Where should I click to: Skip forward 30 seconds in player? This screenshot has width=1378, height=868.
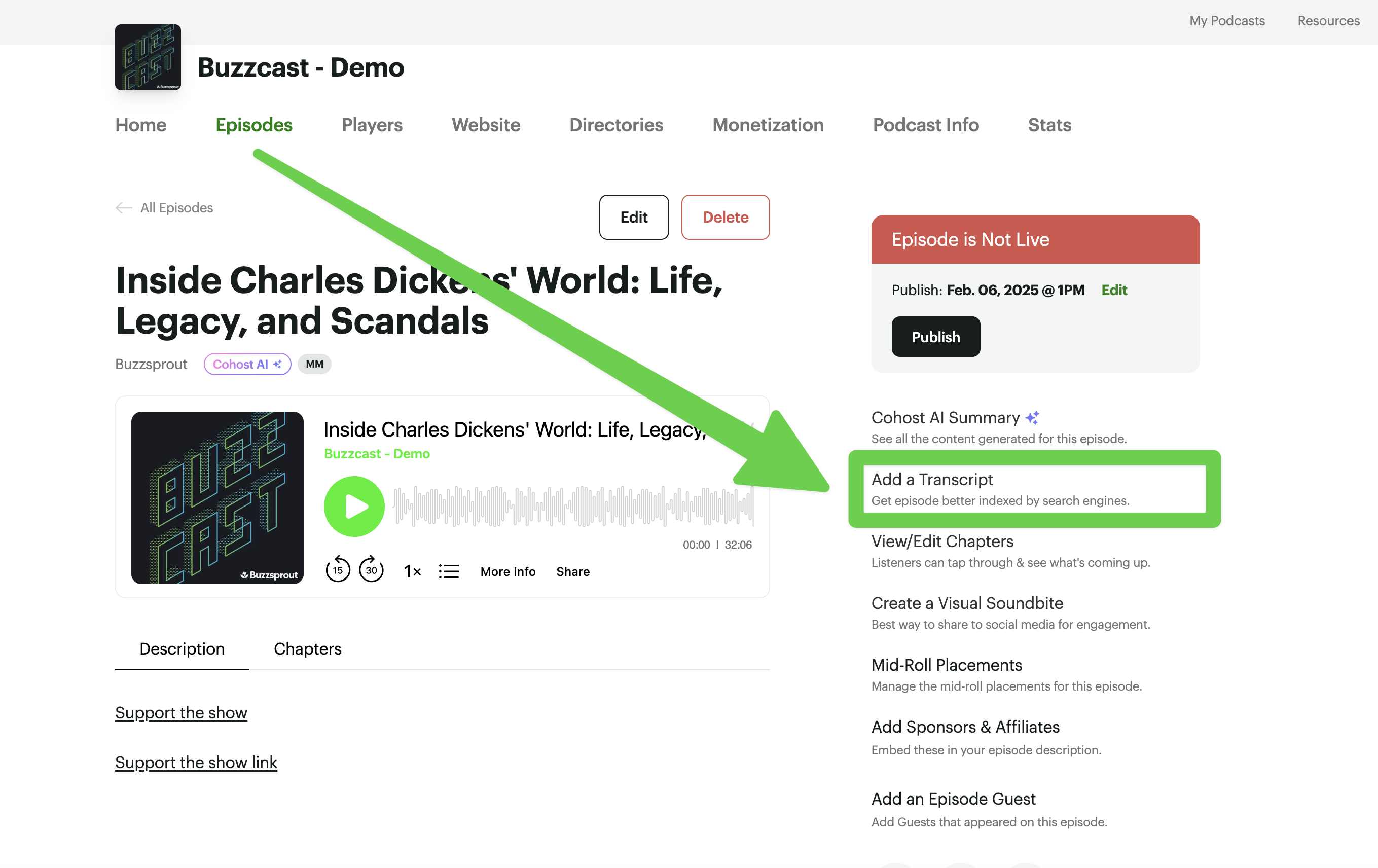pos(372,570)
